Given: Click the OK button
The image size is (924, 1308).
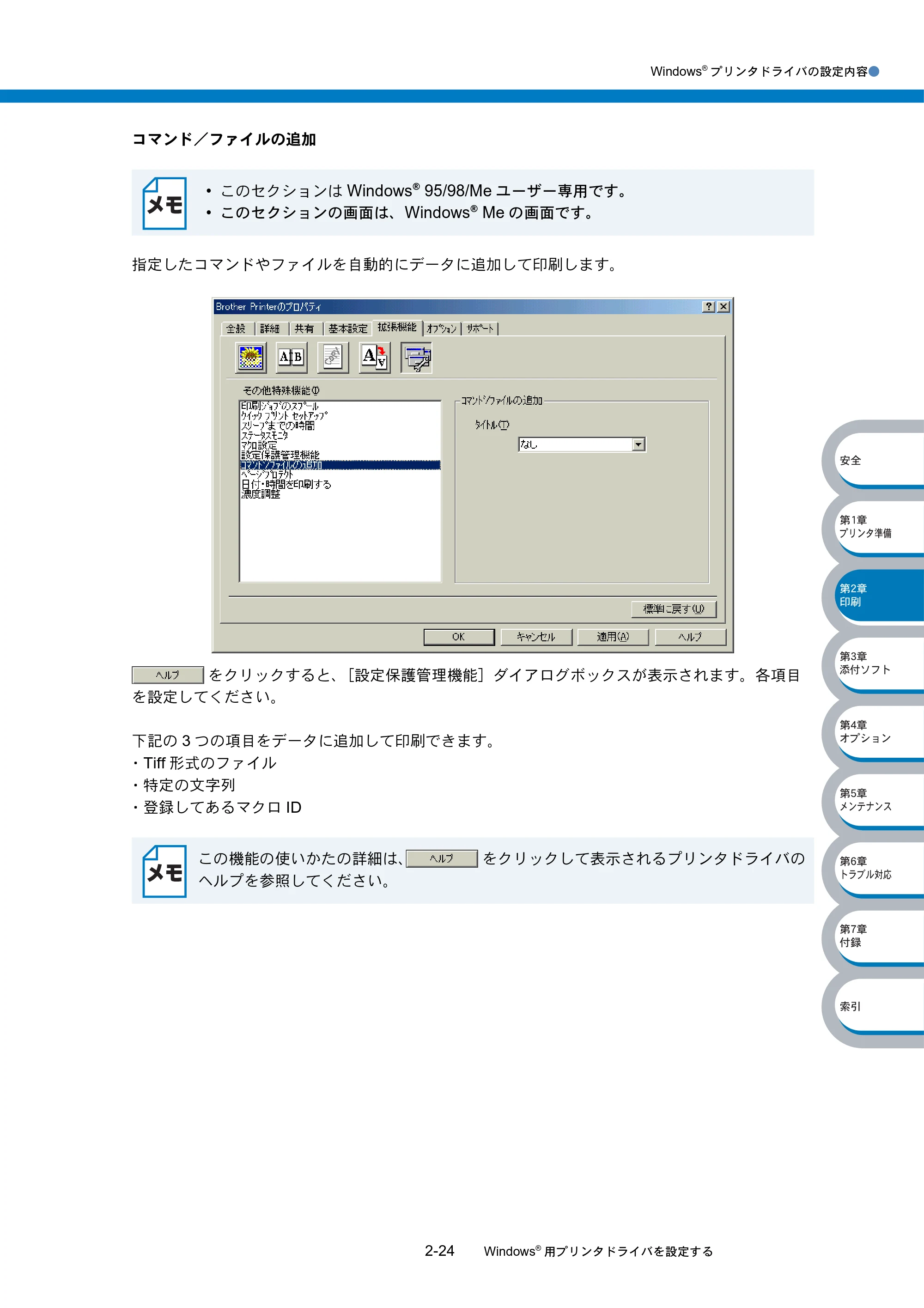Looking at the screenshot, I should (x=459, y=637).
